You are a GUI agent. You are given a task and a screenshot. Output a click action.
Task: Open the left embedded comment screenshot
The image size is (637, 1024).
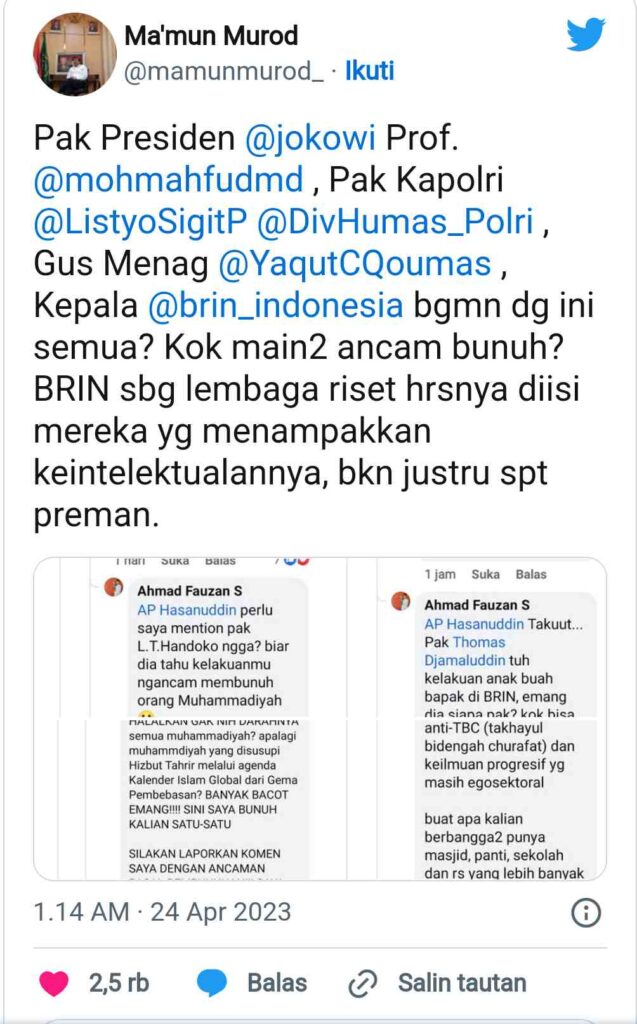pos(190,718)
